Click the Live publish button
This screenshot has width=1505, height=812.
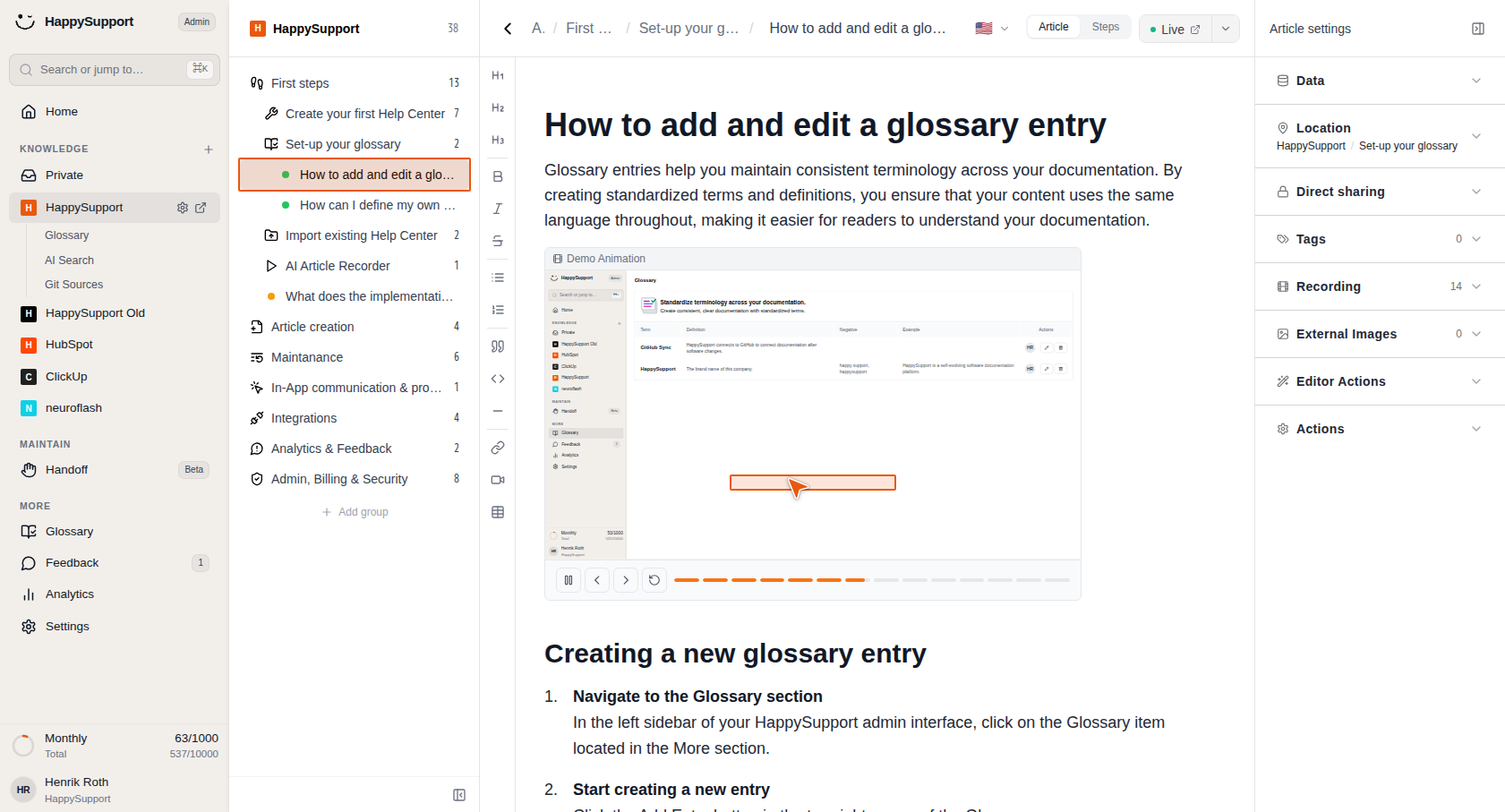click(1176, 29)
